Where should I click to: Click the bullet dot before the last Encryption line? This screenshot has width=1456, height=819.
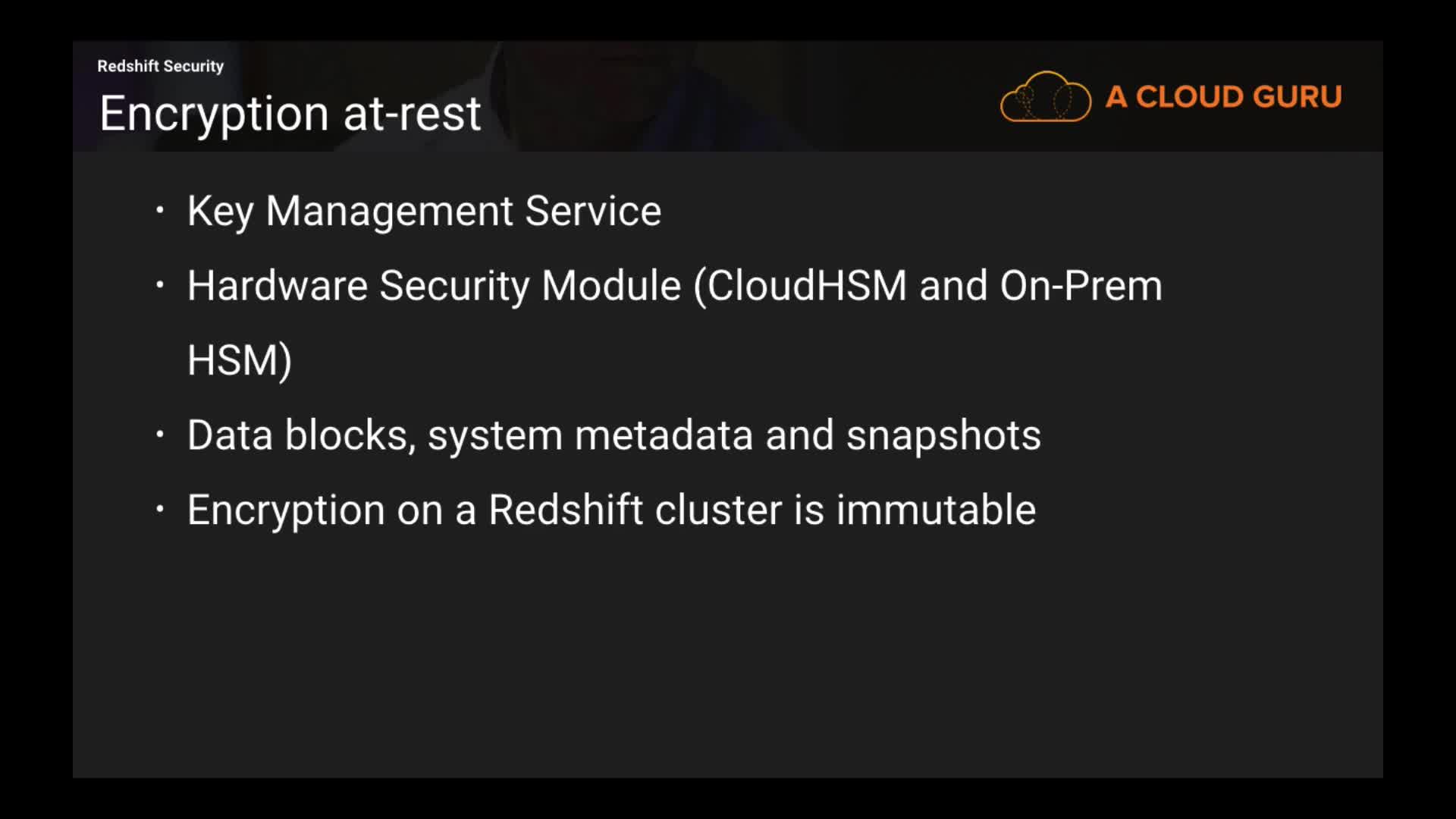tap(159, 509)
